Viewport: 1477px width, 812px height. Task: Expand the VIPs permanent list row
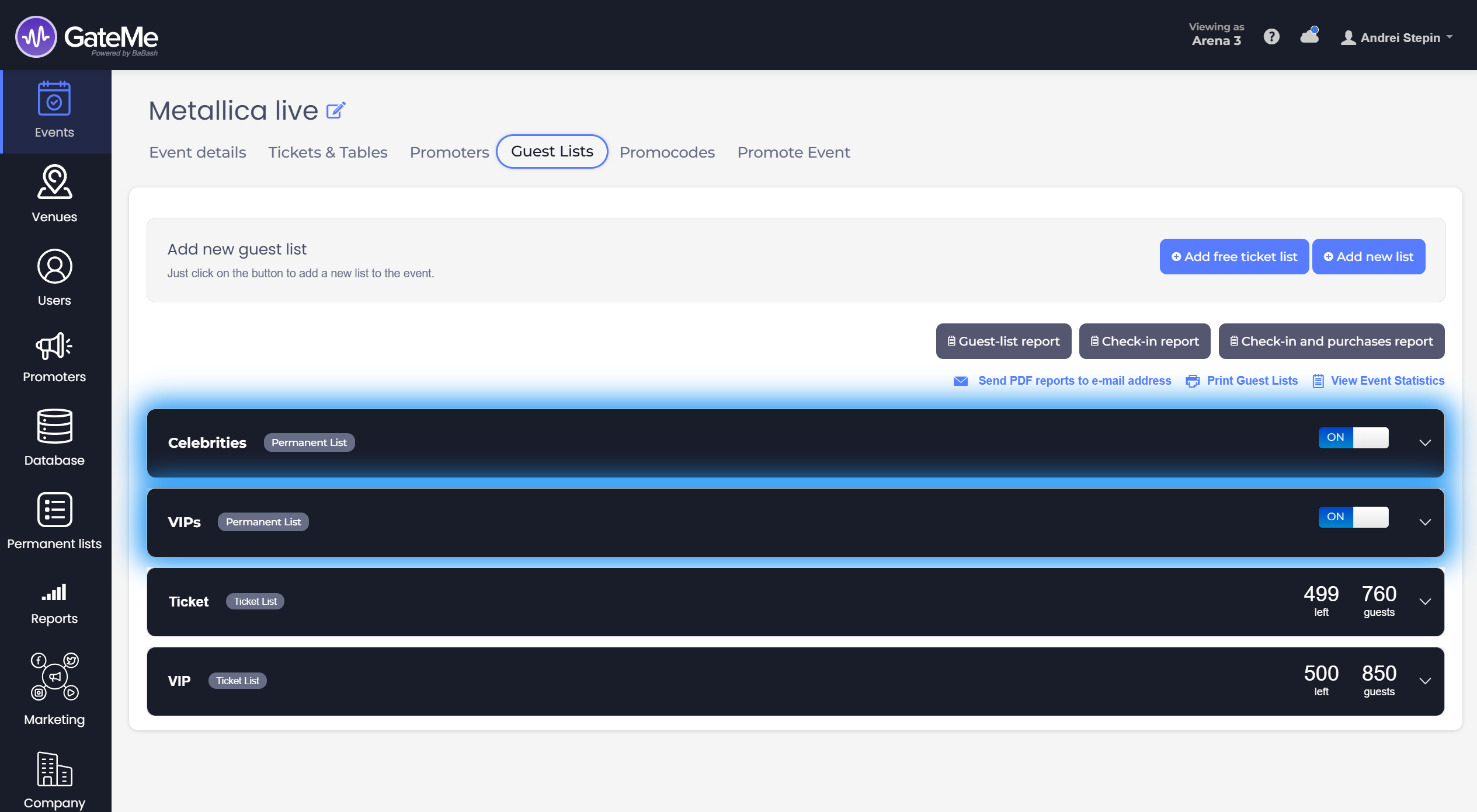point(1425,522)
